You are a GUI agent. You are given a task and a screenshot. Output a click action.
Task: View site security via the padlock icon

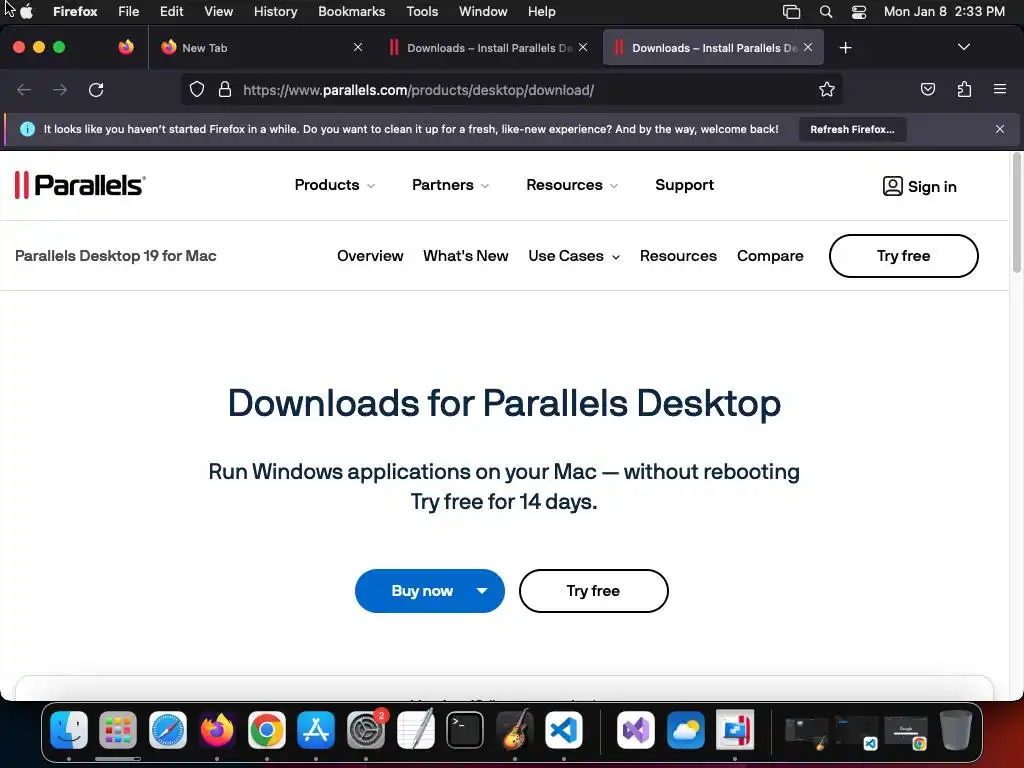pyautogui.click(x=225, y=89)
